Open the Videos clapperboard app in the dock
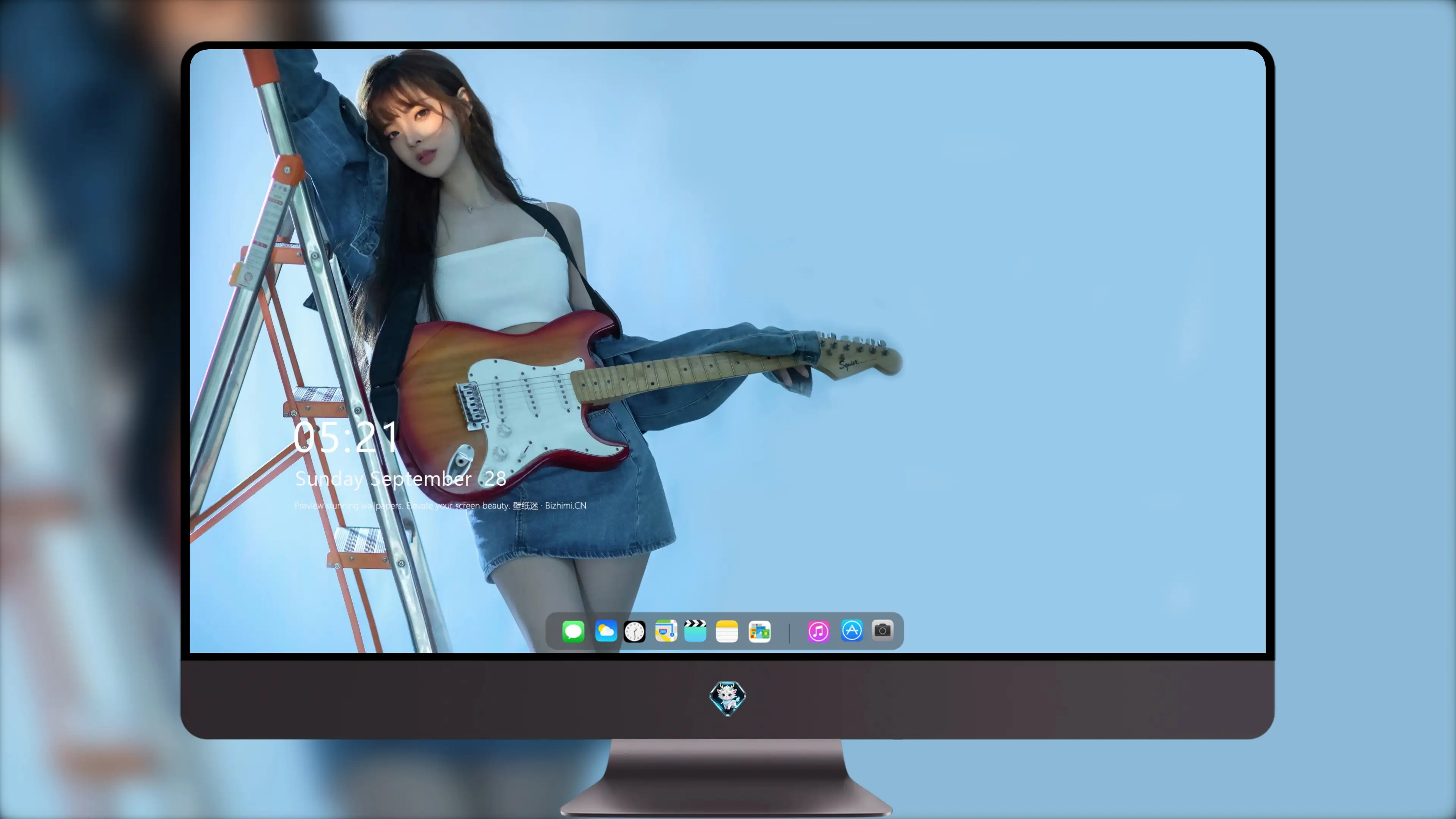The width and height of the screenshot is (1456, 819). click(x=695, y=631)
